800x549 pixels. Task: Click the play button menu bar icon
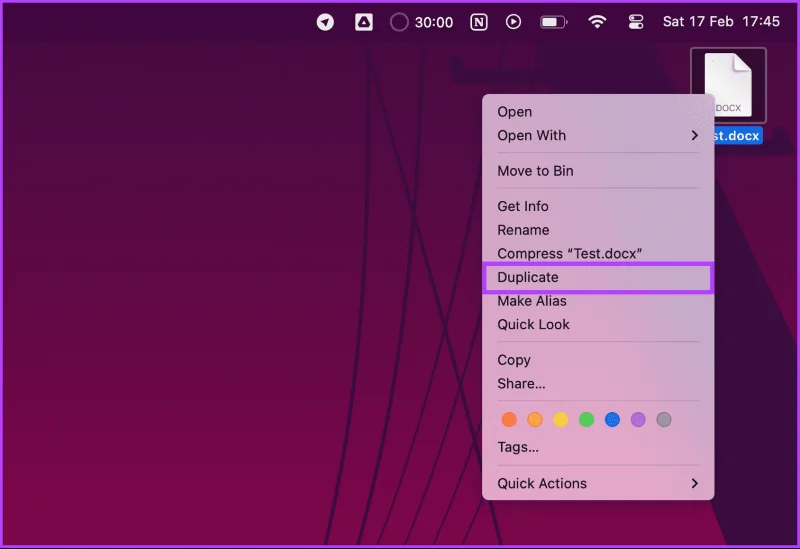click(513, 22)
